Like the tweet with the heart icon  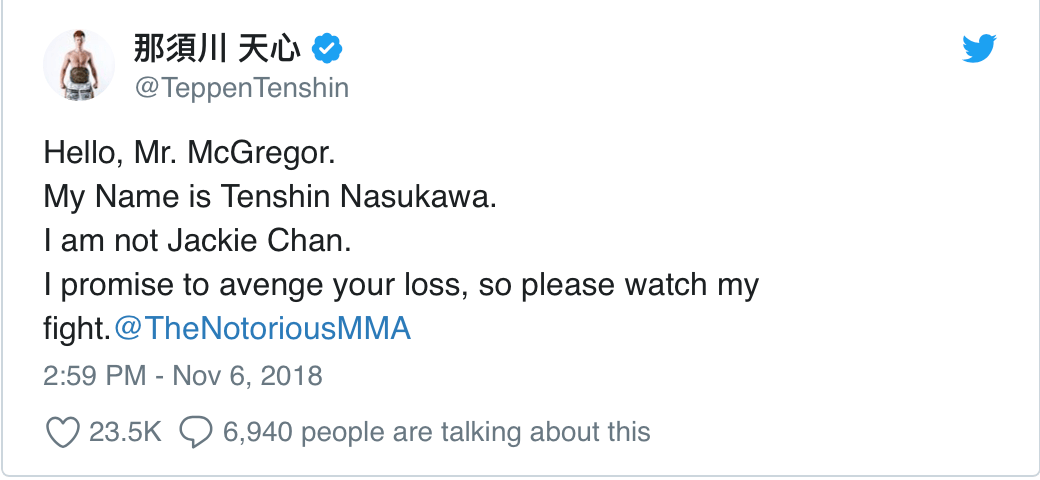click(x=63, y=432)
